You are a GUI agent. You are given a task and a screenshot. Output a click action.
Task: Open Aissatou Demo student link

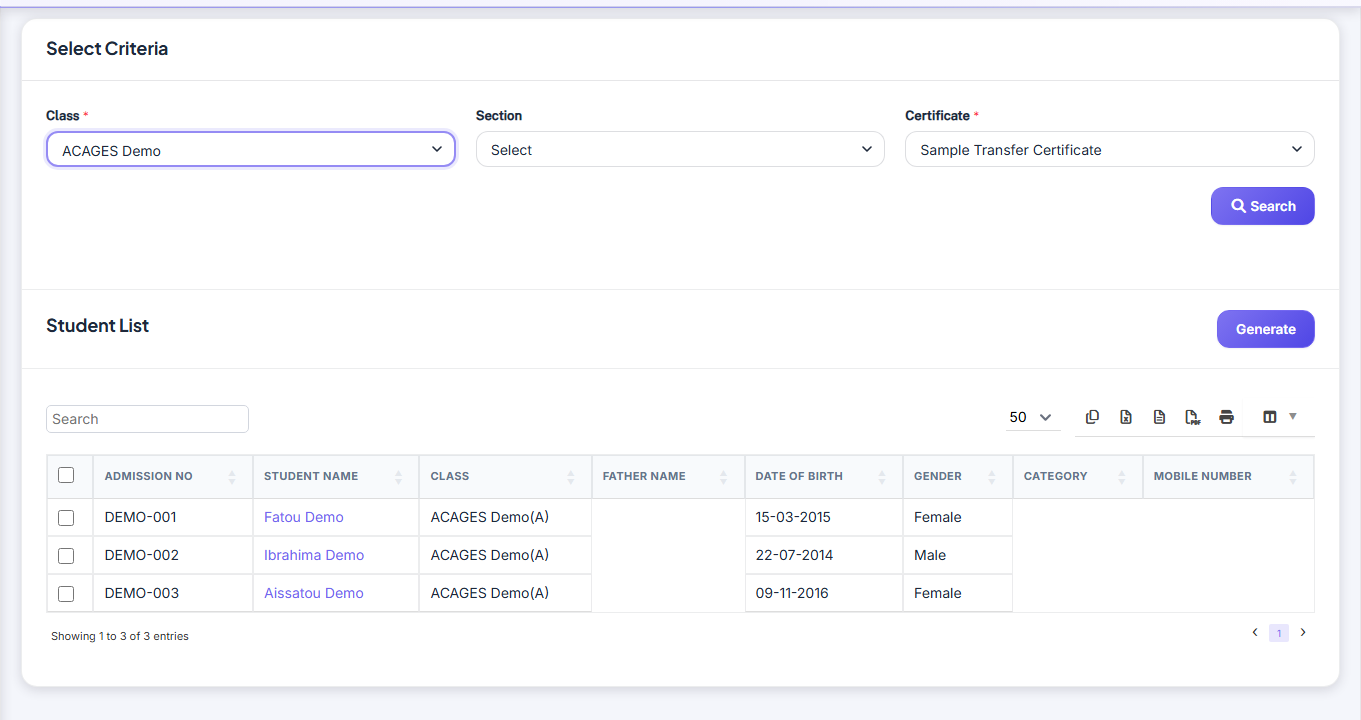(314, 593)
